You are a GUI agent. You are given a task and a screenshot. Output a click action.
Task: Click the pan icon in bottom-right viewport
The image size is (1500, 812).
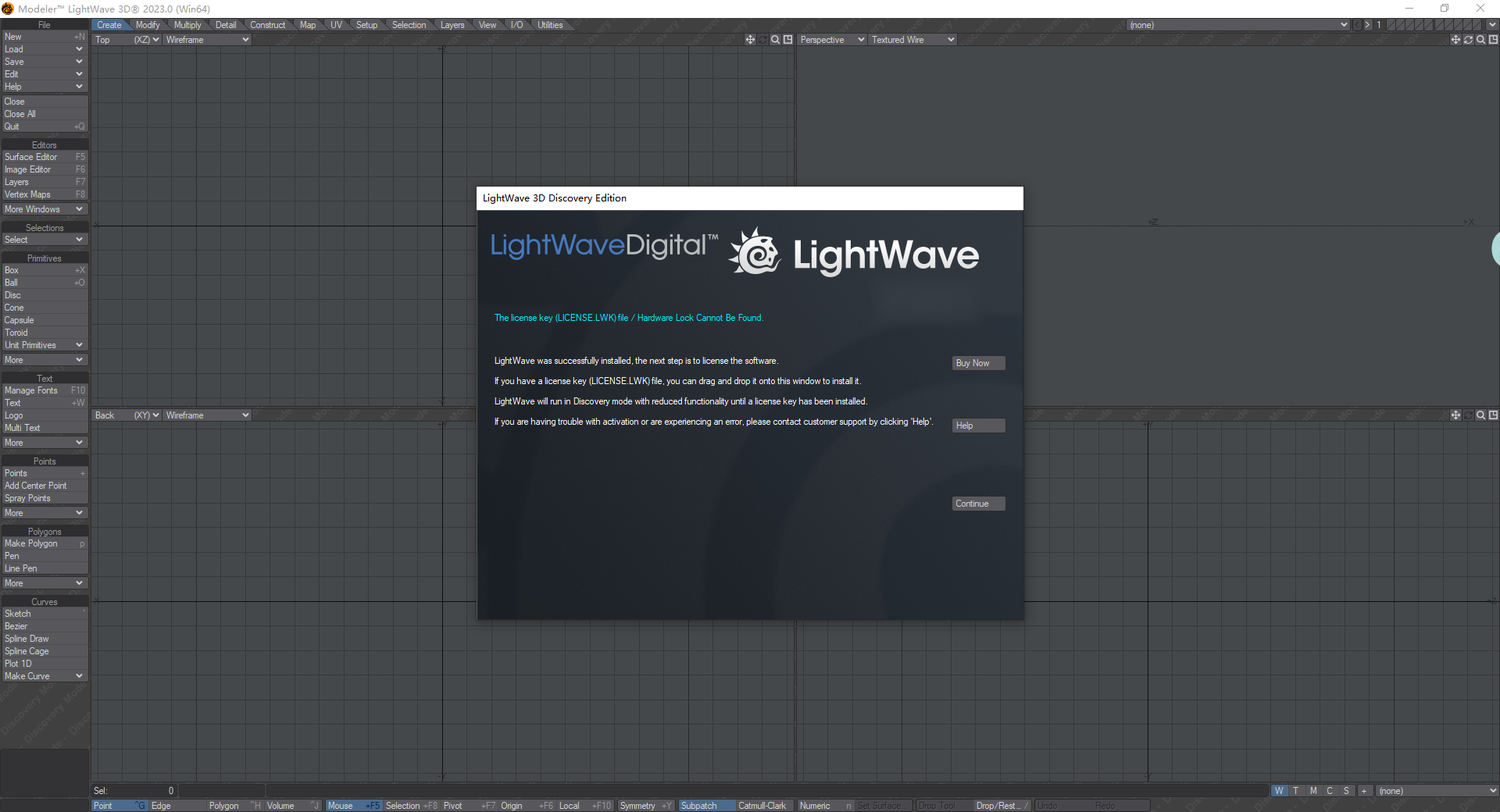point(1455,415)
